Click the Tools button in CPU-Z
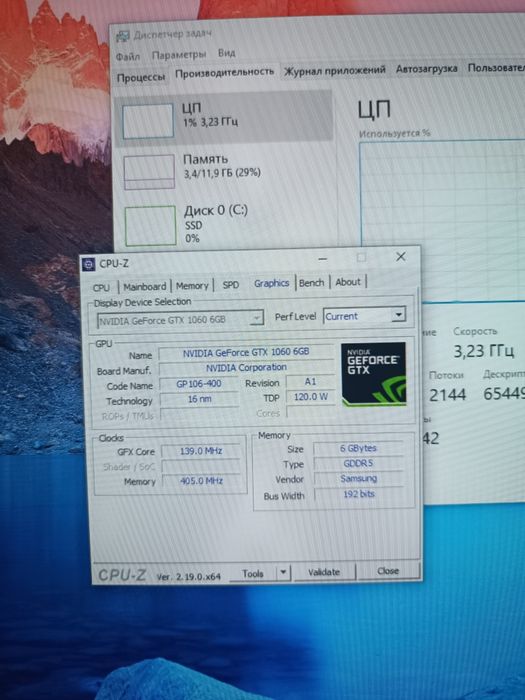The width and height of the screenshot is (525, 700). (253, 574)
